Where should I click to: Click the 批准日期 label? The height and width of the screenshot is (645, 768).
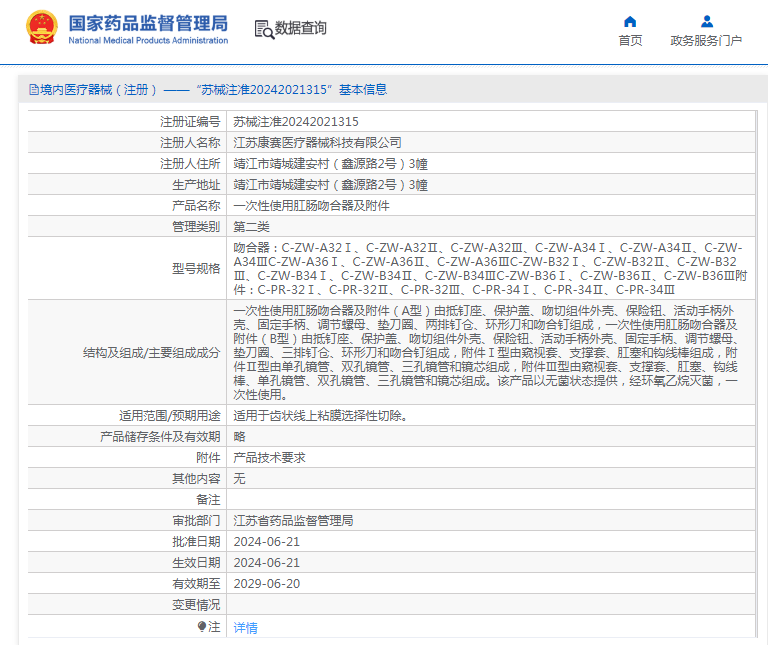[196, 542]
